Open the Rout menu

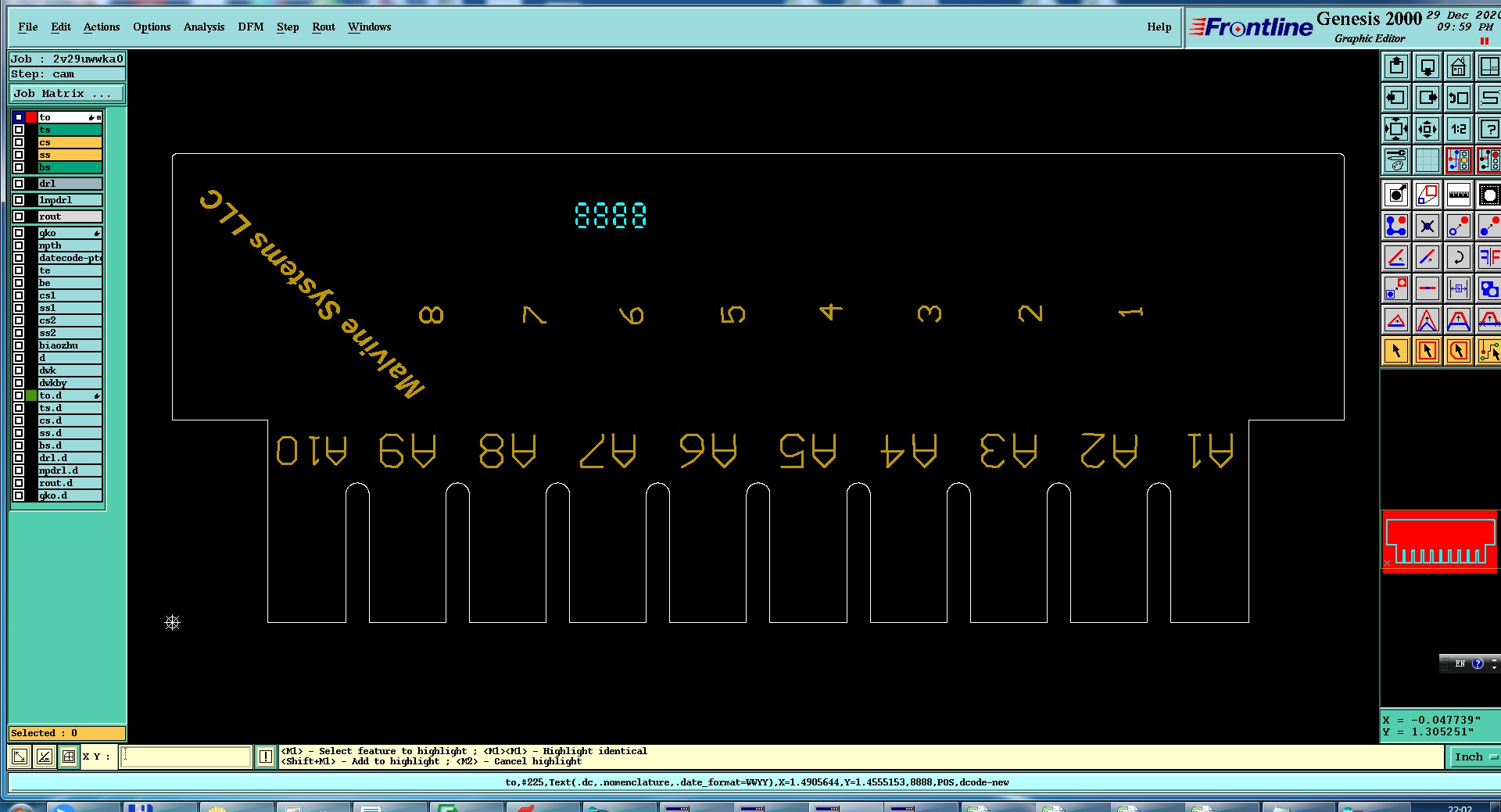[324, 27]
